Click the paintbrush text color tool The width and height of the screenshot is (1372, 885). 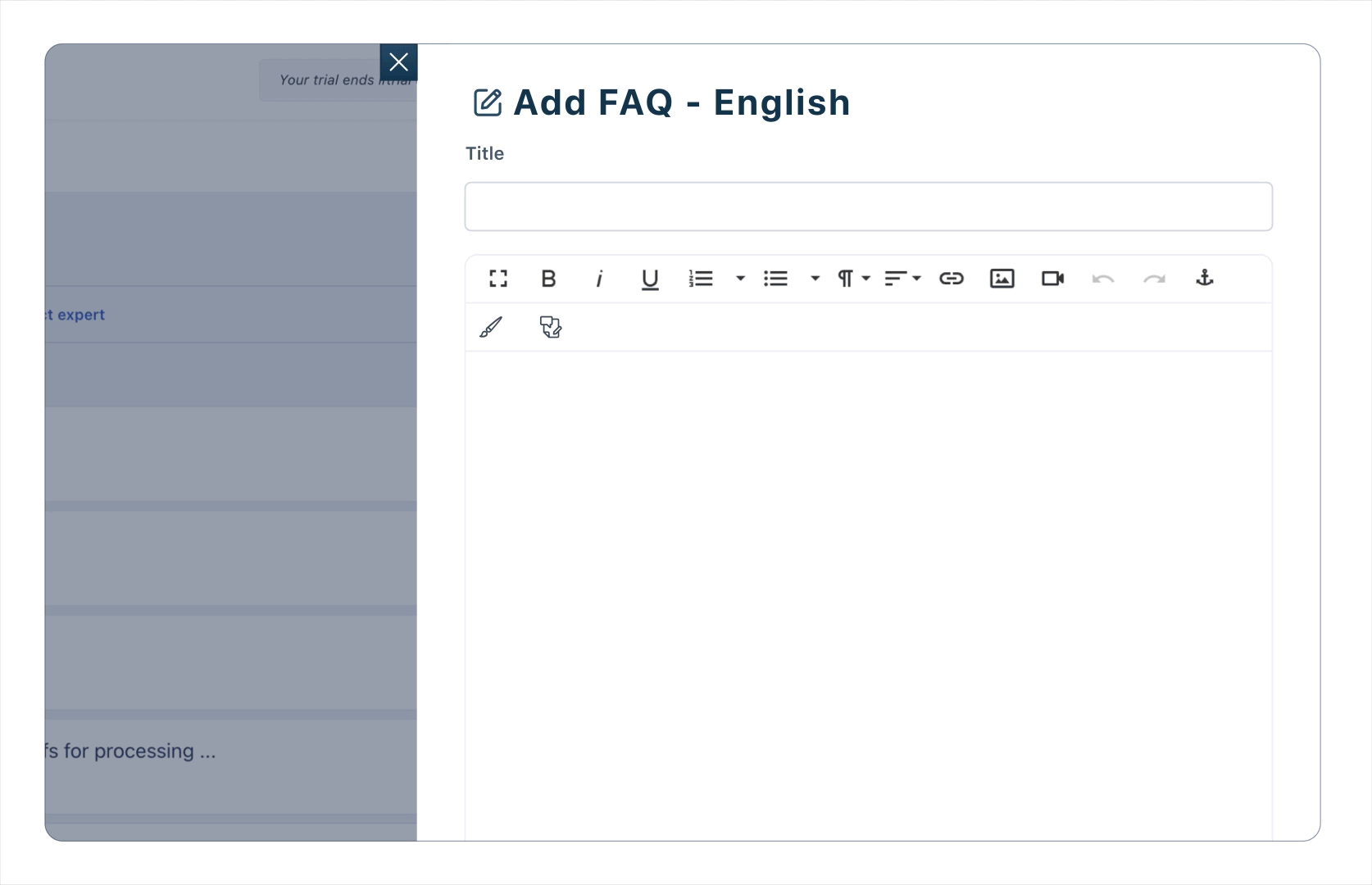(491, 328)
